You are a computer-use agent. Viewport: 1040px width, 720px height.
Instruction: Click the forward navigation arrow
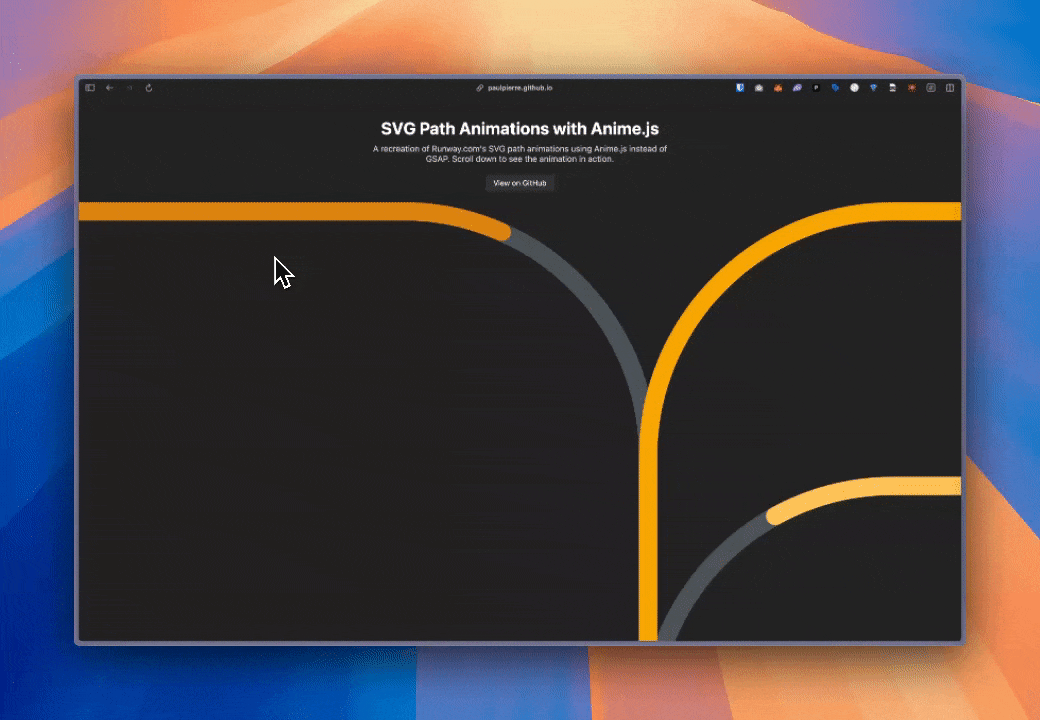129,88
